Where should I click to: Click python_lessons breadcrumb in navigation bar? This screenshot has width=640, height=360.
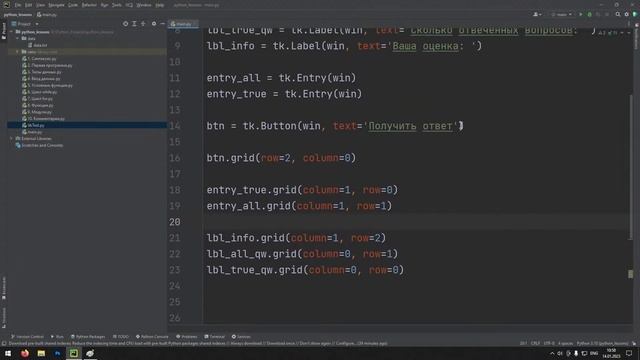18,15
